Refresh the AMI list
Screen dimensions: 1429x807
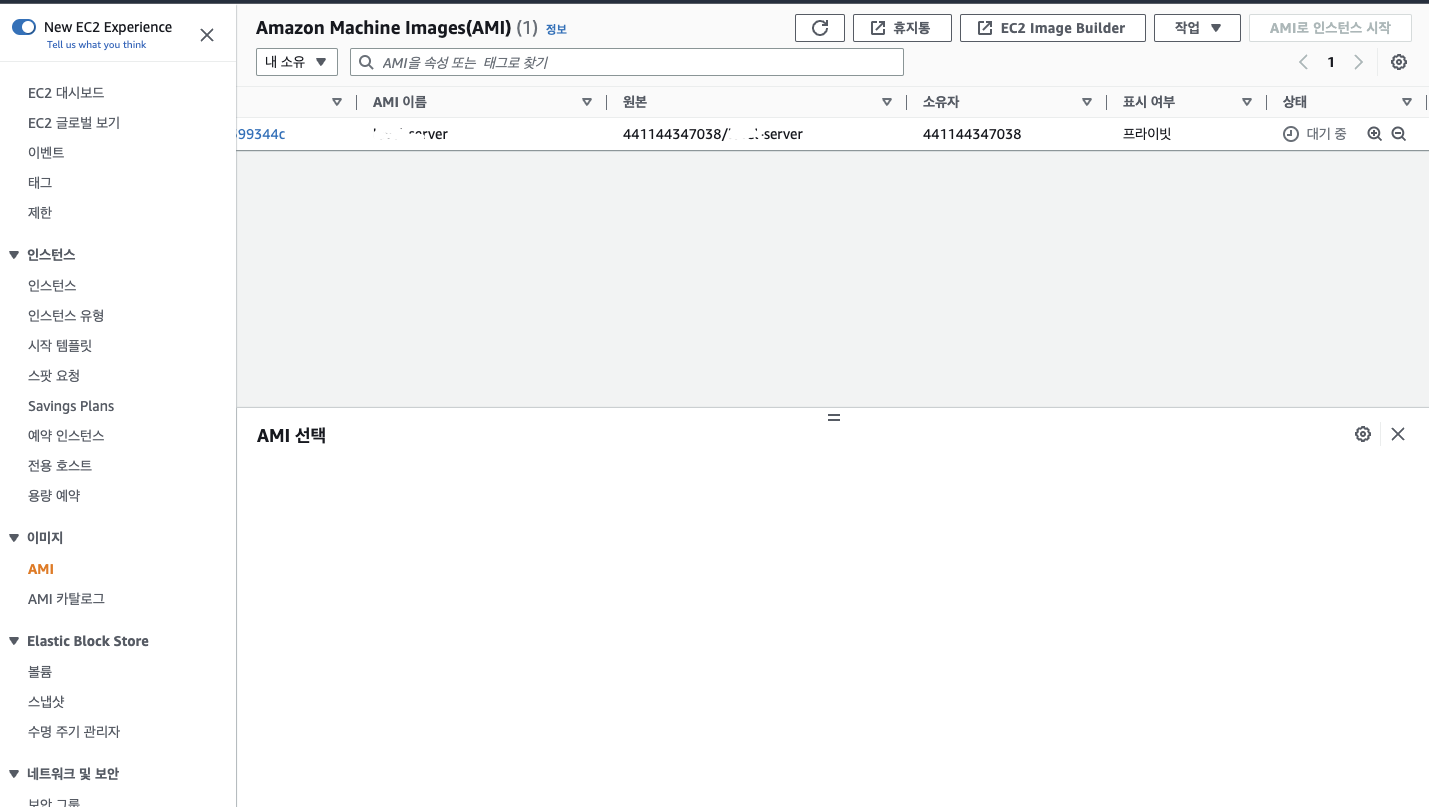[820, 28]
